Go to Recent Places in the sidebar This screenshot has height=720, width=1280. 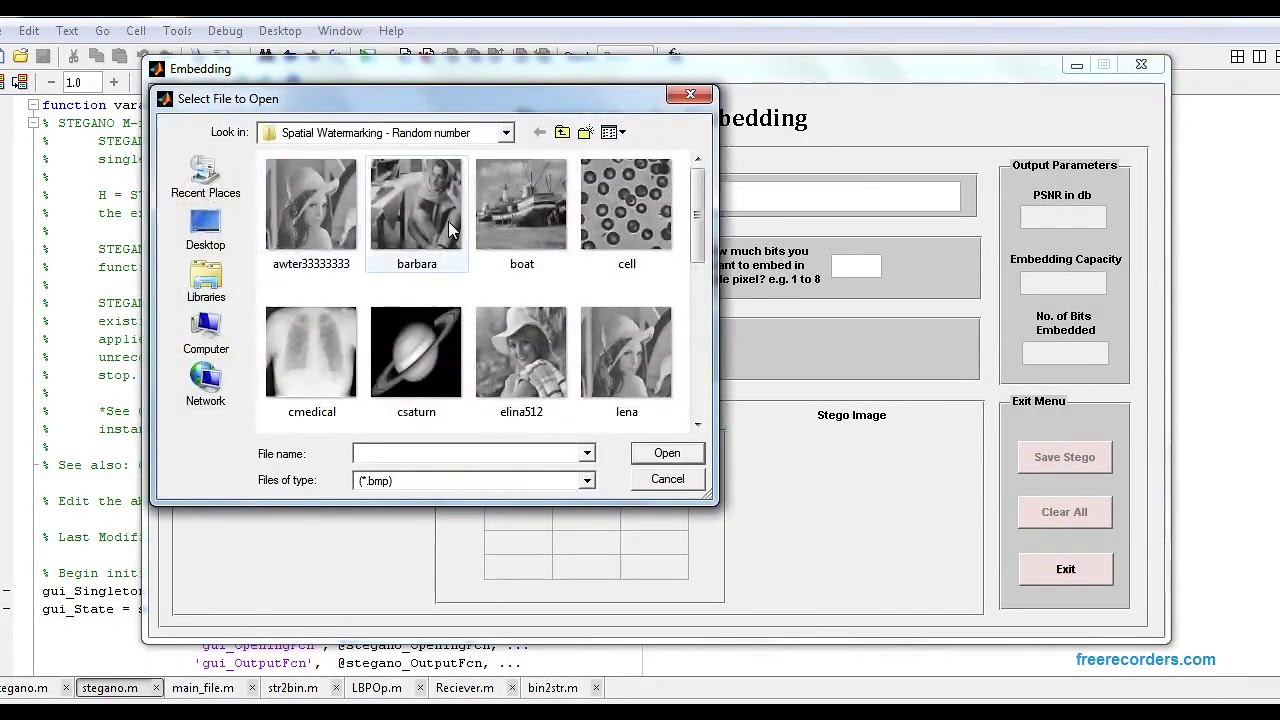(x=205, y=178)
